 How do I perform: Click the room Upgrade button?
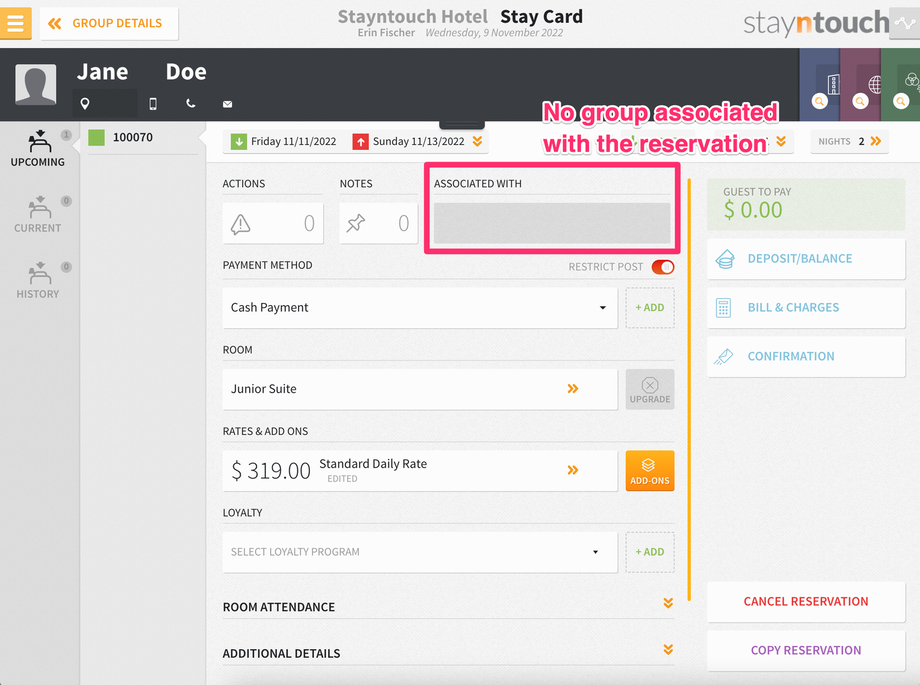tap(650, 389)
